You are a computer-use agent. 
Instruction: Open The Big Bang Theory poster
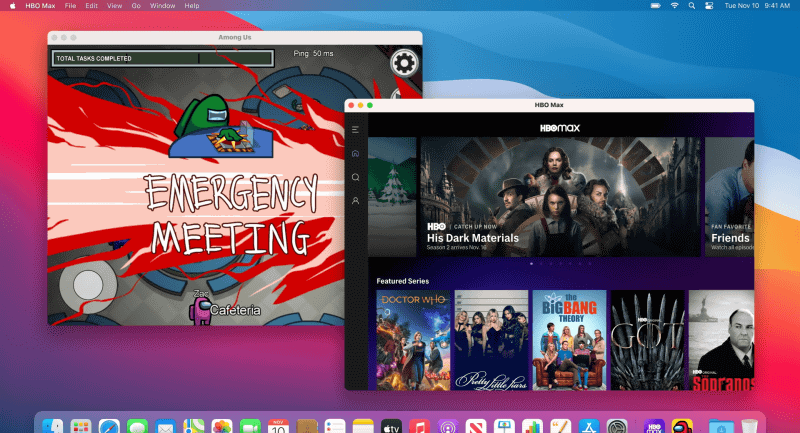pos(569,340)
